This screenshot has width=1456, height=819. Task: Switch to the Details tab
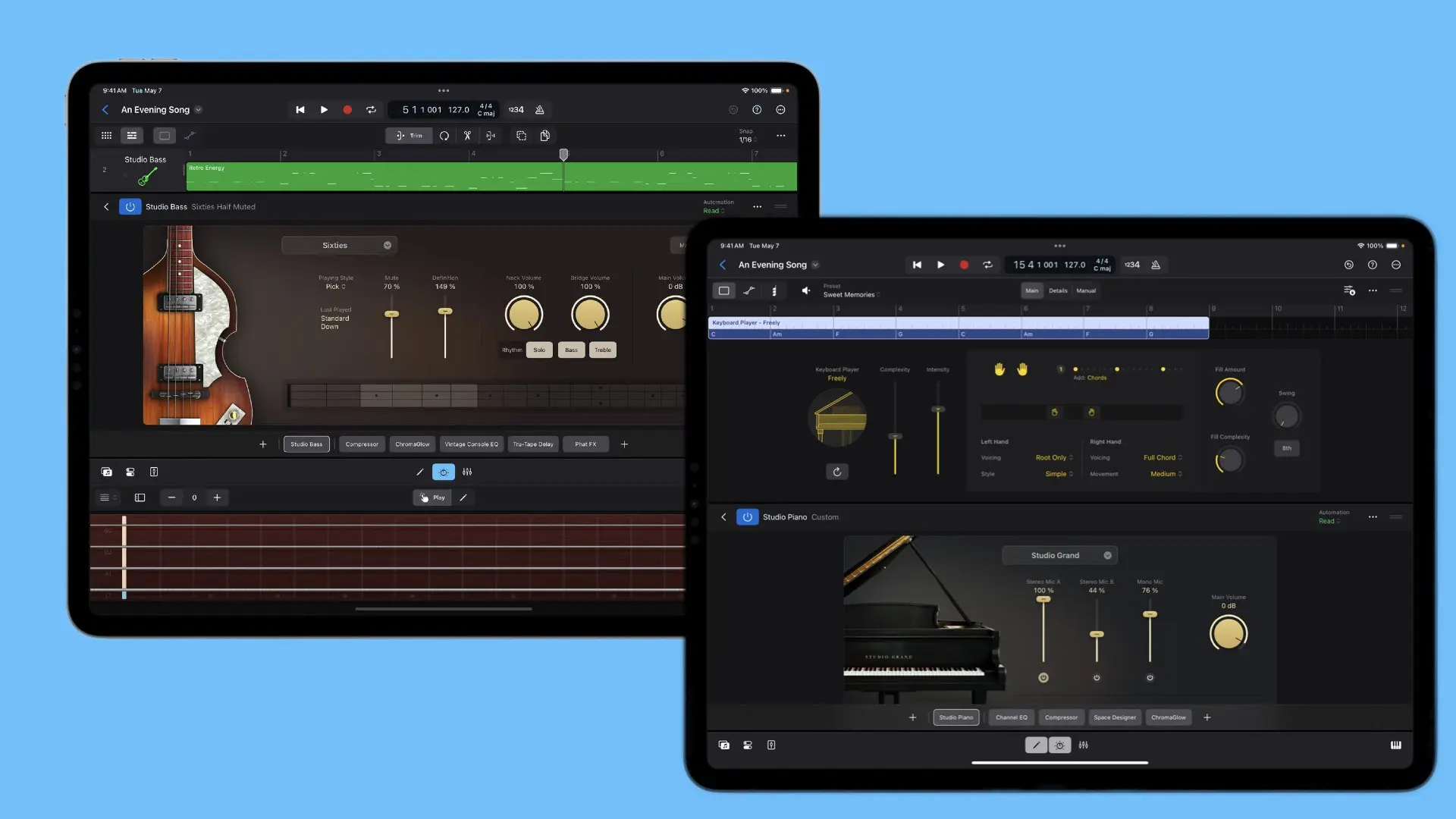tap(1059, 290)
